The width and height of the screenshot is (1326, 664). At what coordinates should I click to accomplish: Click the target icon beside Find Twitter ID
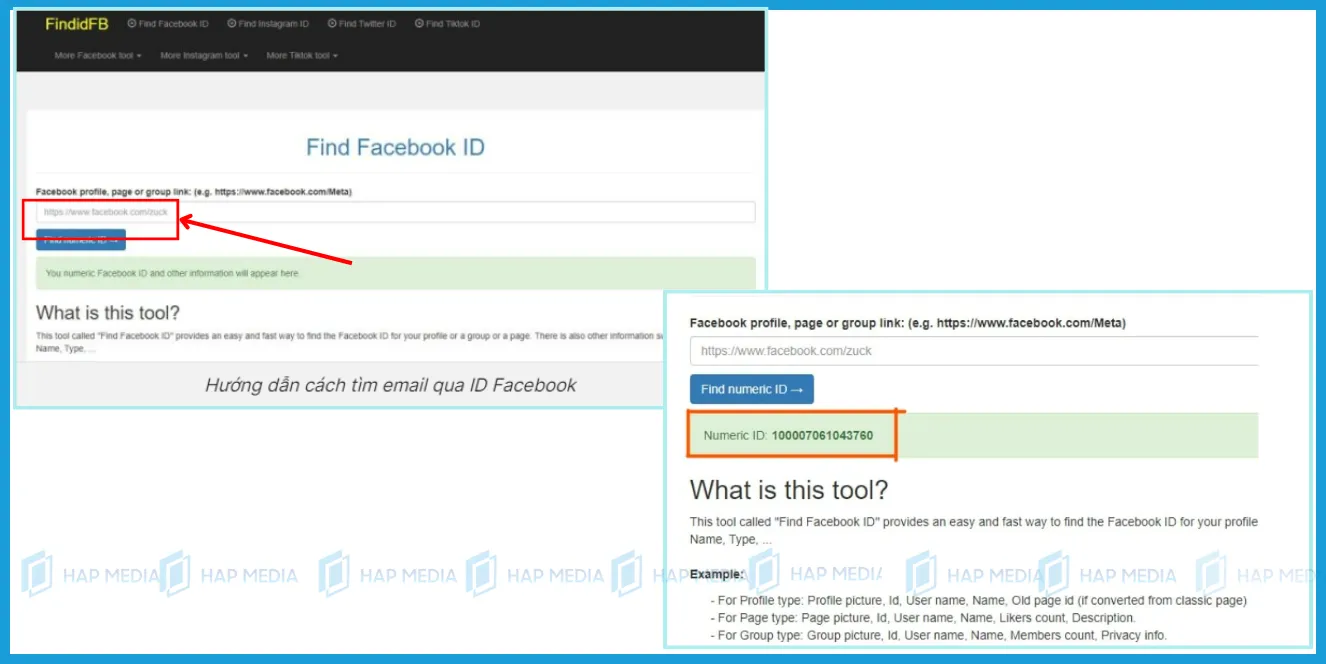coord(330,23)
